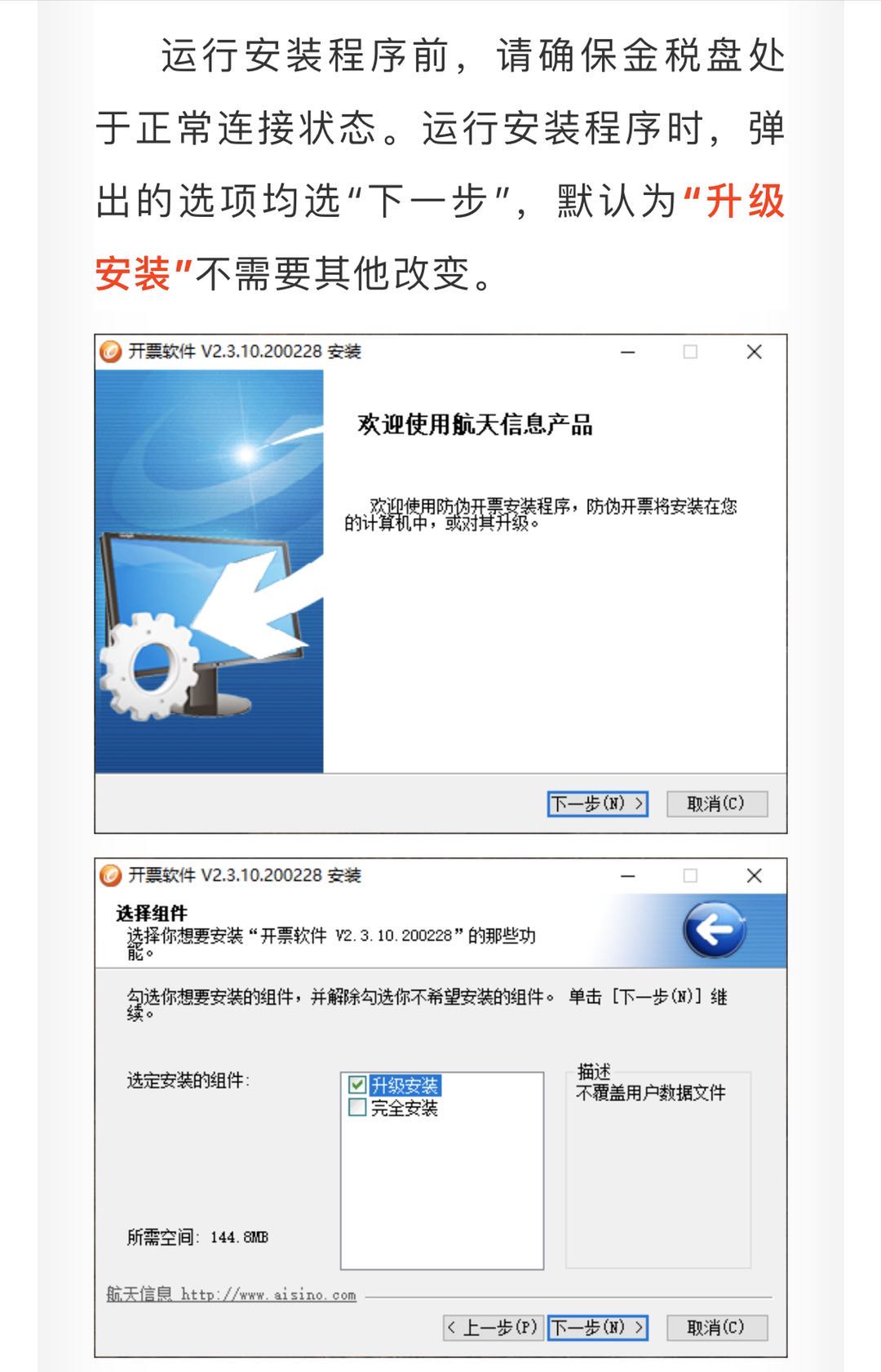Viewport: 881px width, 1372px height.
Task: Uncheck the 升级安装 checkbox
Action: pos(357,1085)
